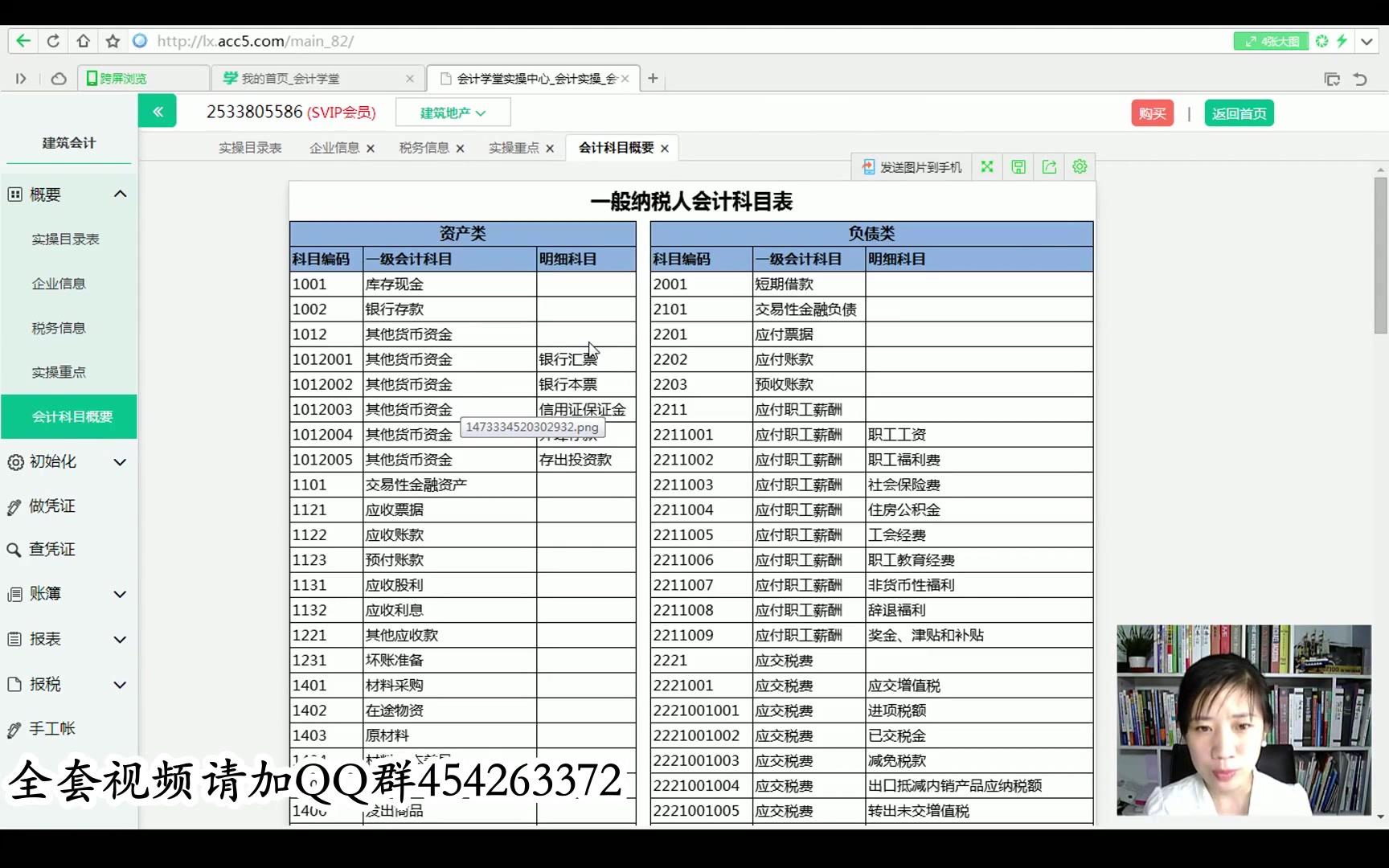Image resolution: width=1389 pixels, height=868 pixels.
Task: Open the share arrow icon
Action: point(1048,166)
